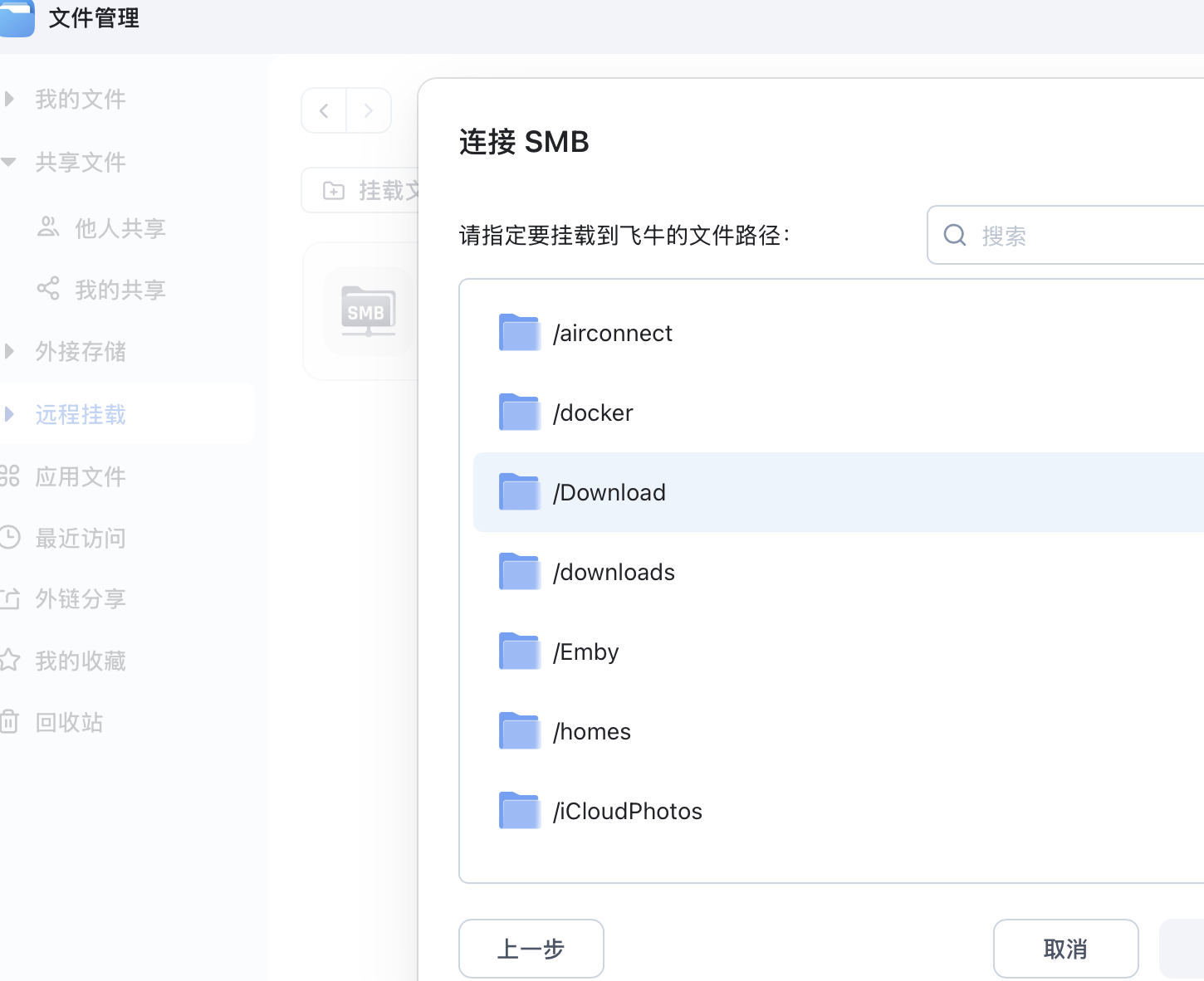1204x981 pixels.
Task: Open 回收站 in the sidebar
Action: pos(69,723)
